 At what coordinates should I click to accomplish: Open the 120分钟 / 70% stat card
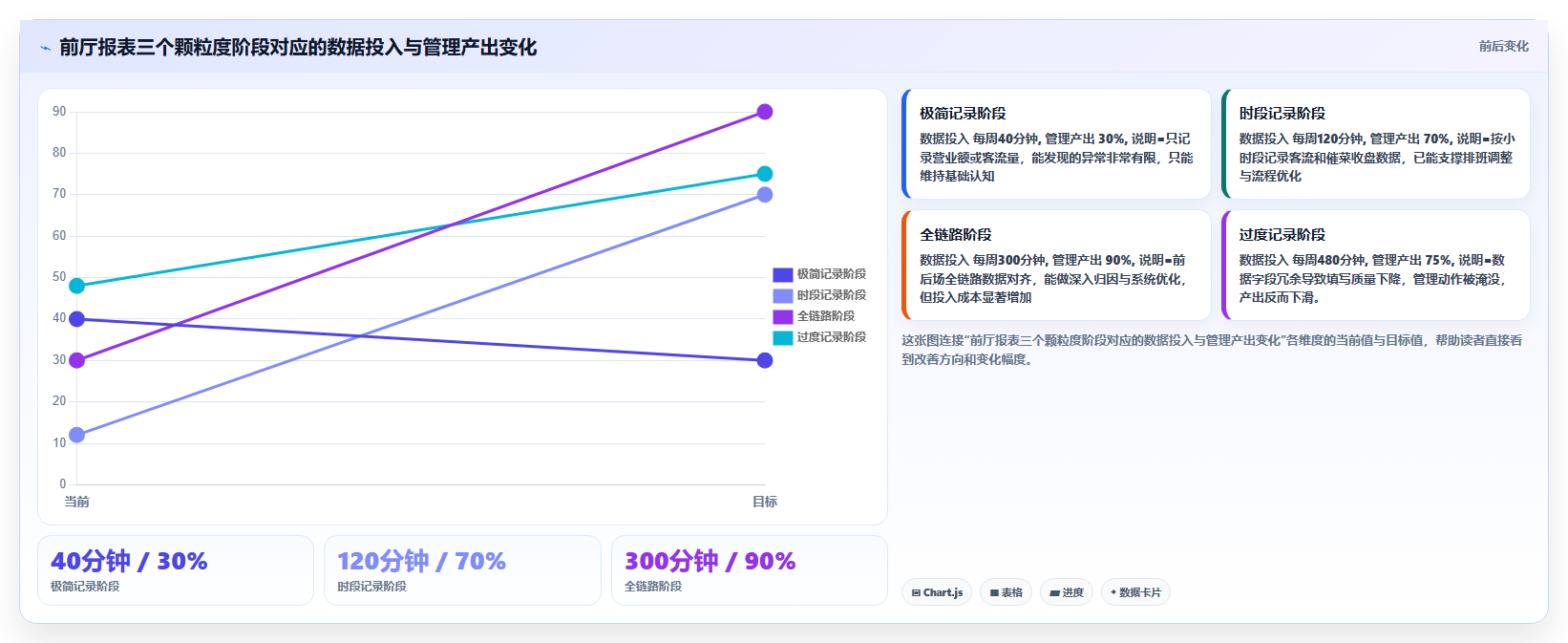pos(462,570)
